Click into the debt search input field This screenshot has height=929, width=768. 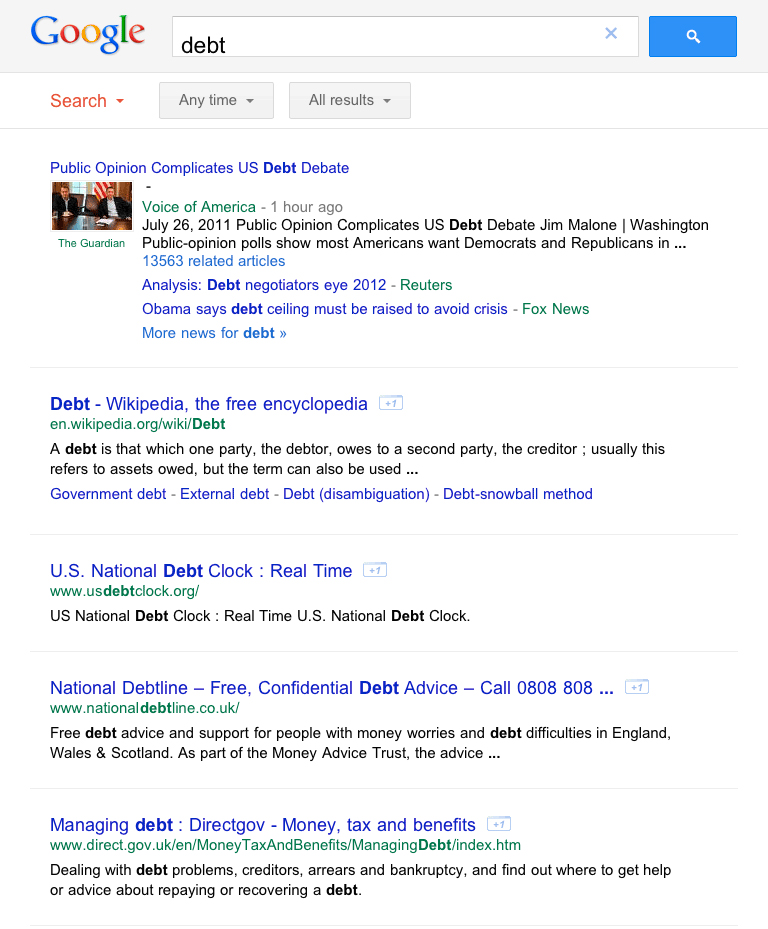point(385,37)
